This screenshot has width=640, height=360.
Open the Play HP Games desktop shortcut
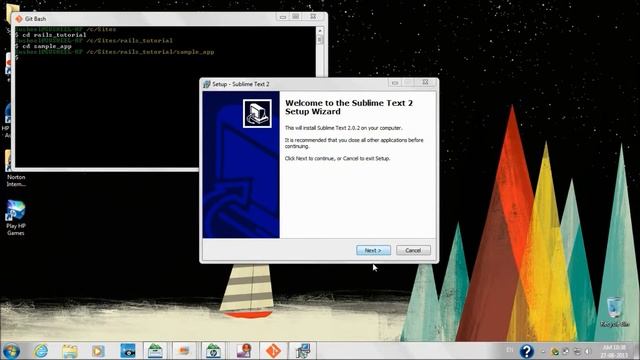click(16, 218)
